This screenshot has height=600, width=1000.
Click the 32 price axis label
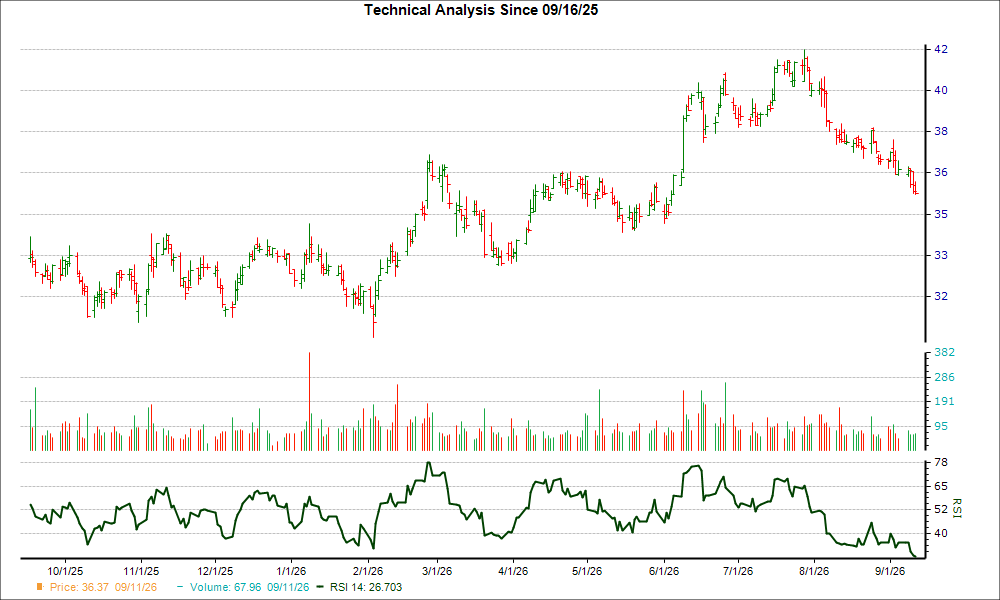[941, 296]
